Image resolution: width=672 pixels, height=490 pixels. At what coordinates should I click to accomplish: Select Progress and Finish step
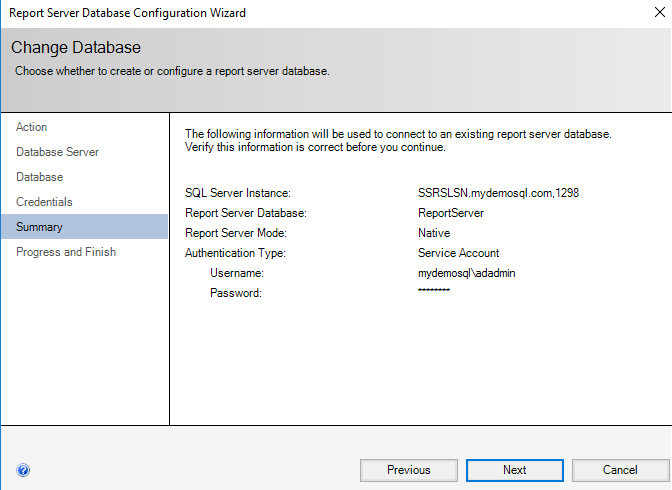click(66, 252)
